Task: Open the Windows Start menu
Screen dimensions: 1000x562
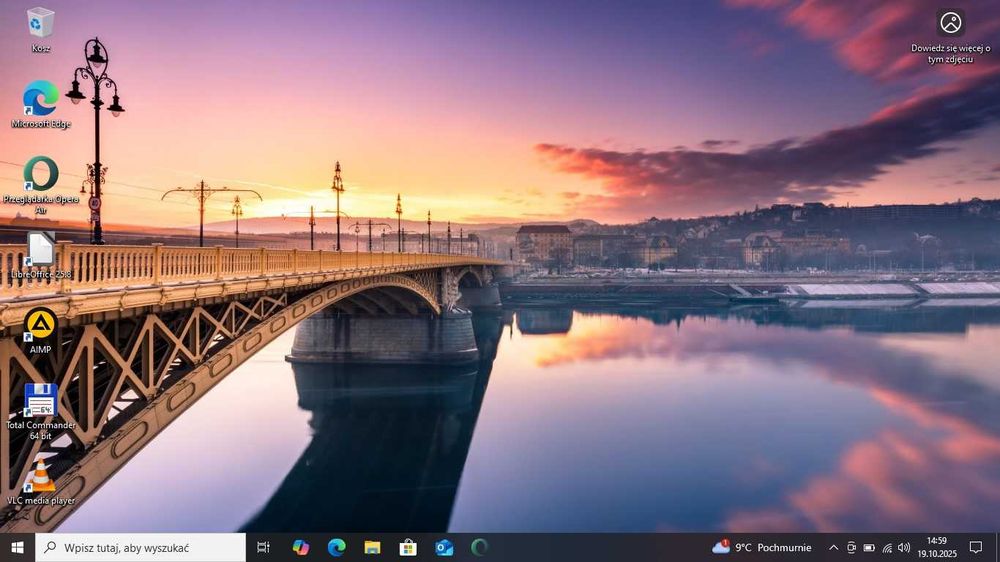Action: [17, 547]
